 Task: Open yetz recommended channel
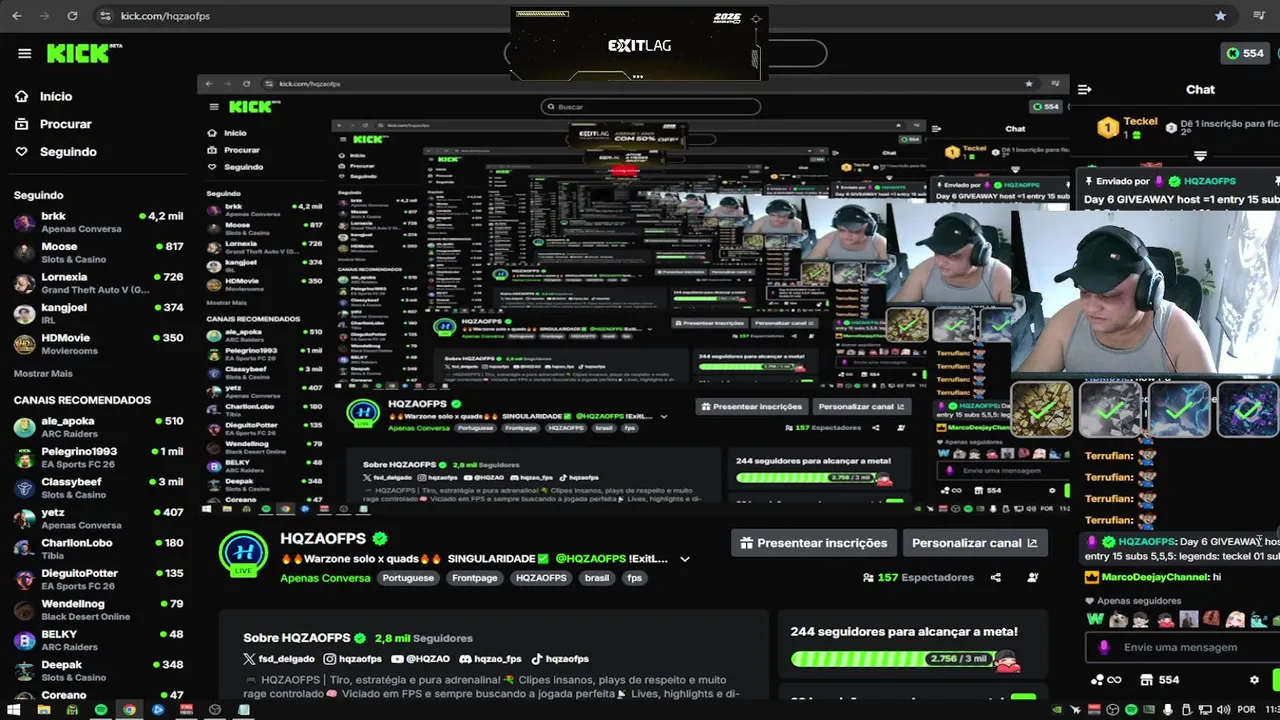pyautogui.click(x=98, y=518)
